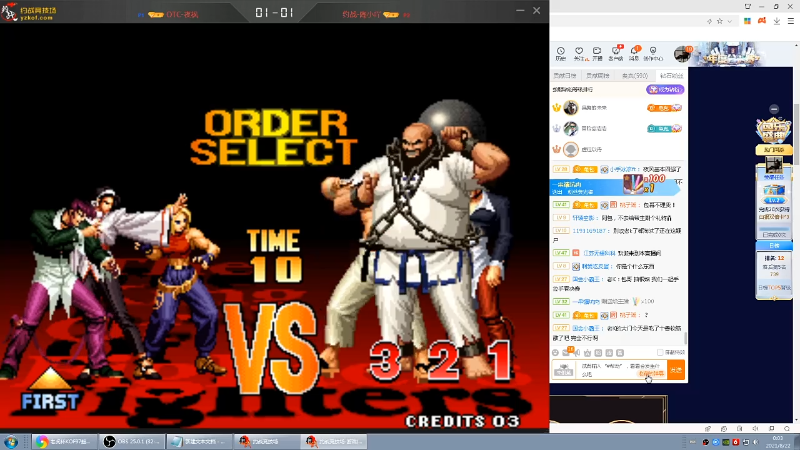Toggle the block-effects checkbox above the chat input
The image size is (800, 450).
click(x=660, y=353)
